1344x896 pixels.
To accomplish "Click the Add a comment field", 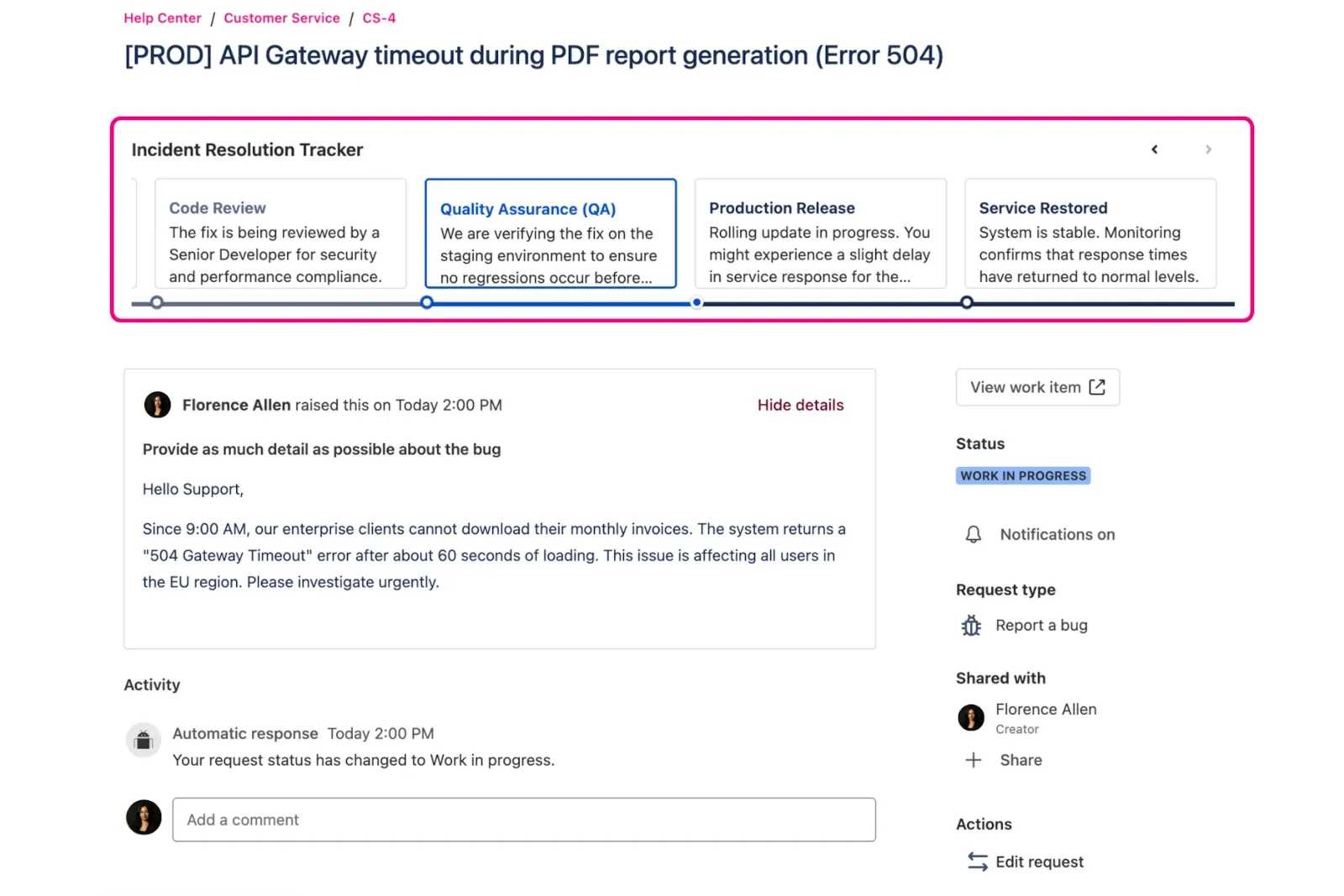I will pos(524,820).
